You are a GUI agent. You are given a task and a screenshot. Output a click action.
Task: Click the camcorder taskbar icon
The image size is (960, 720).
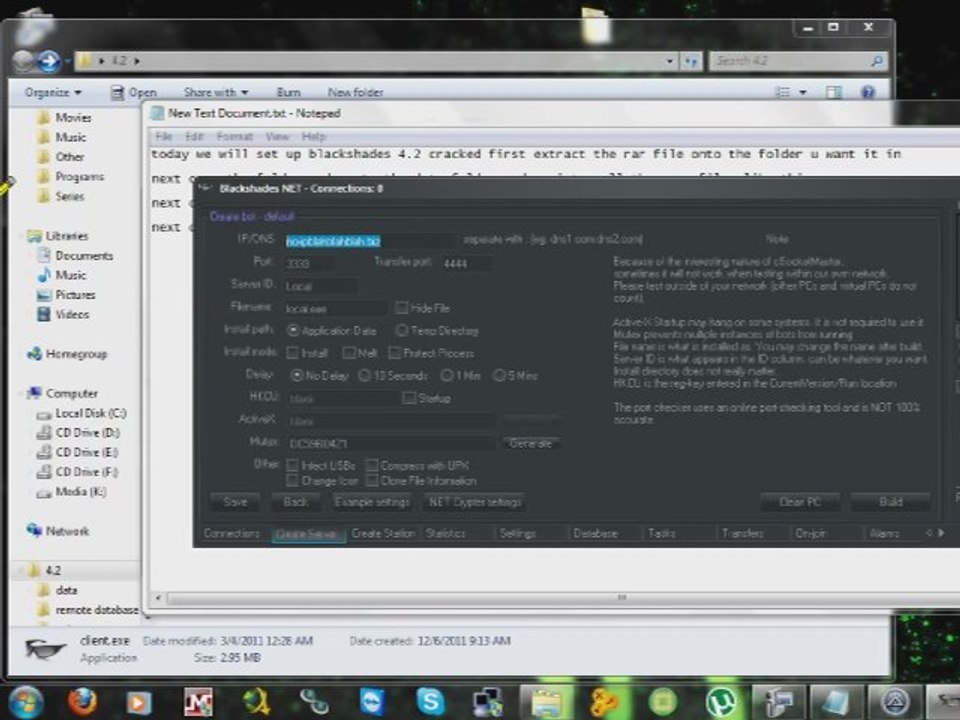coord(778,702)
